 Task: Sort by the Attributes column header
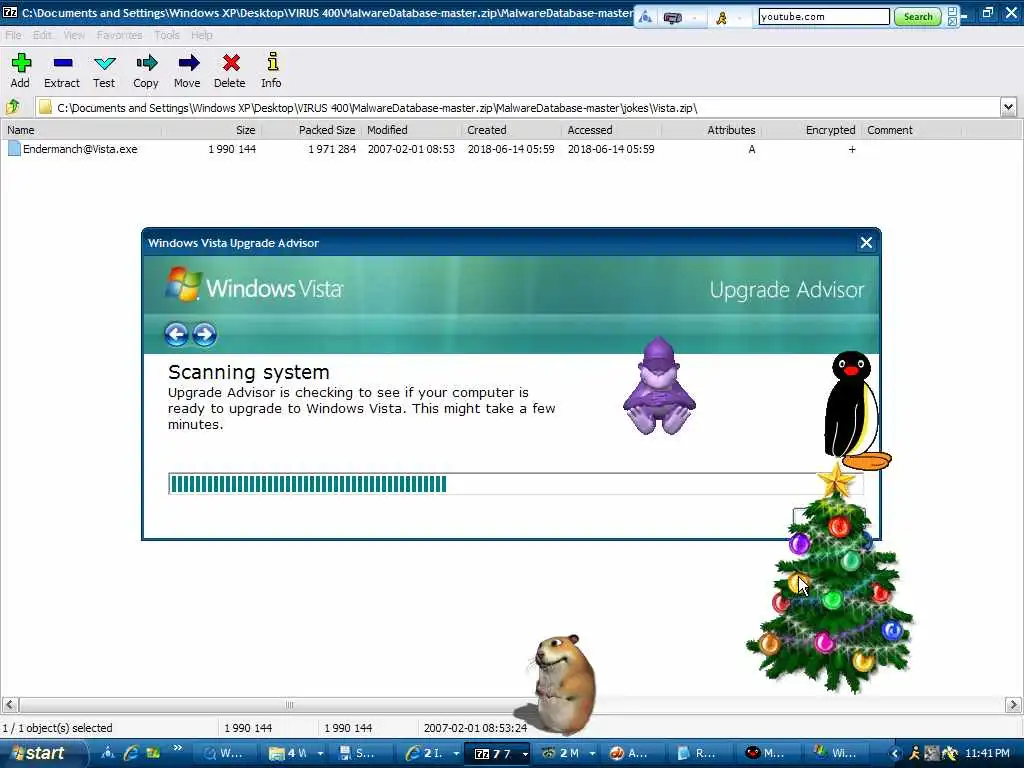pos(712,130)
